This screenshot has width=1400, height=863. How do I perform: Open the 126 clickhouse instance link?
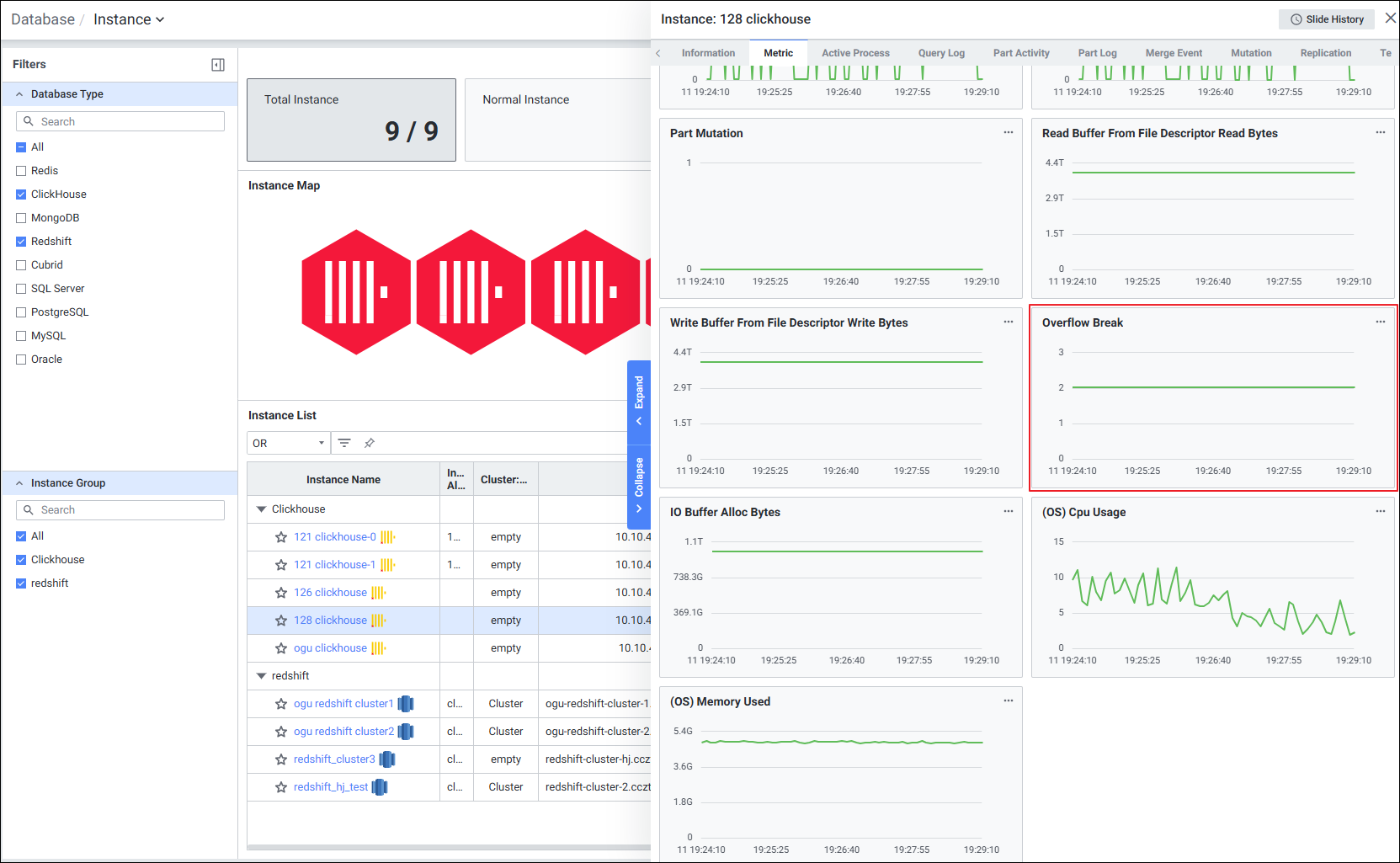(x=330, y=593)
